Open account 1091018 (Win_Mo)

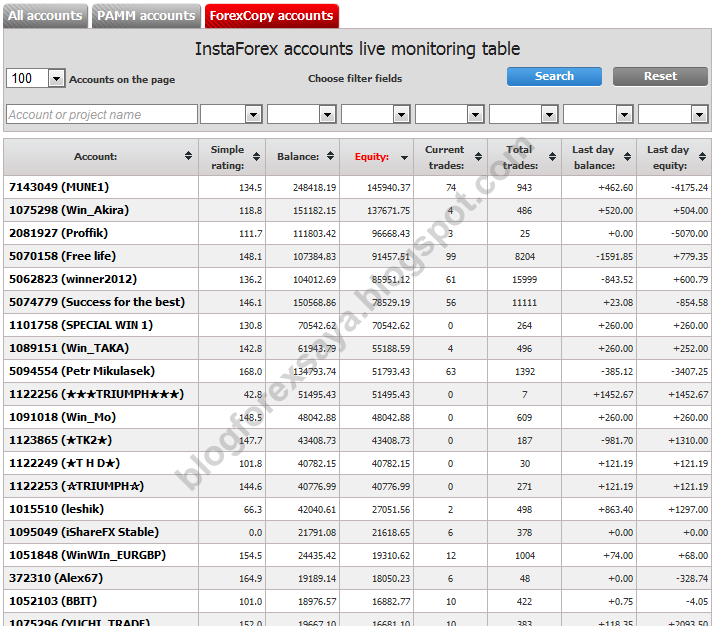point(62,417)
